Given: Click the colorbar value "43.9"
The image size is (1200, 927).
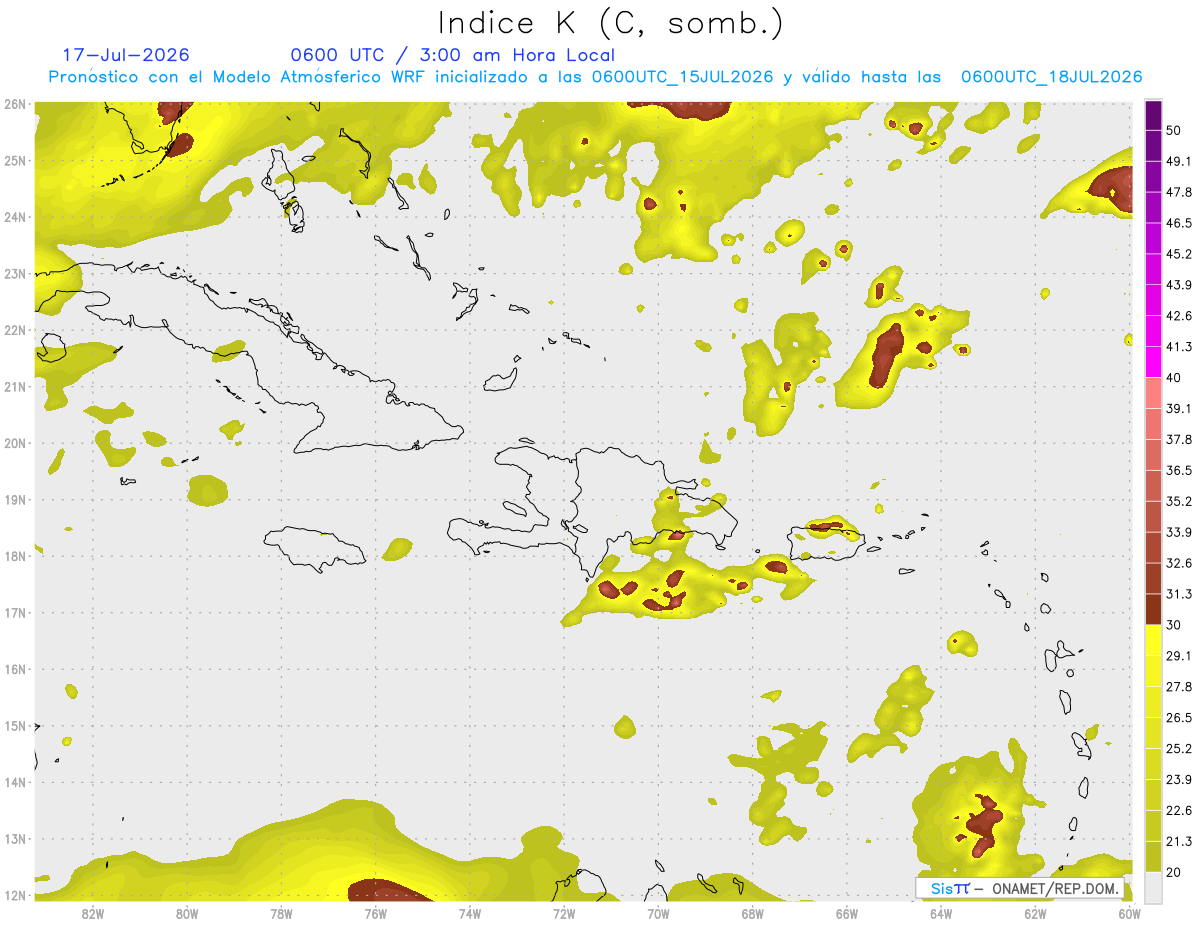Looking at the screenshot, I should 1179,285.
